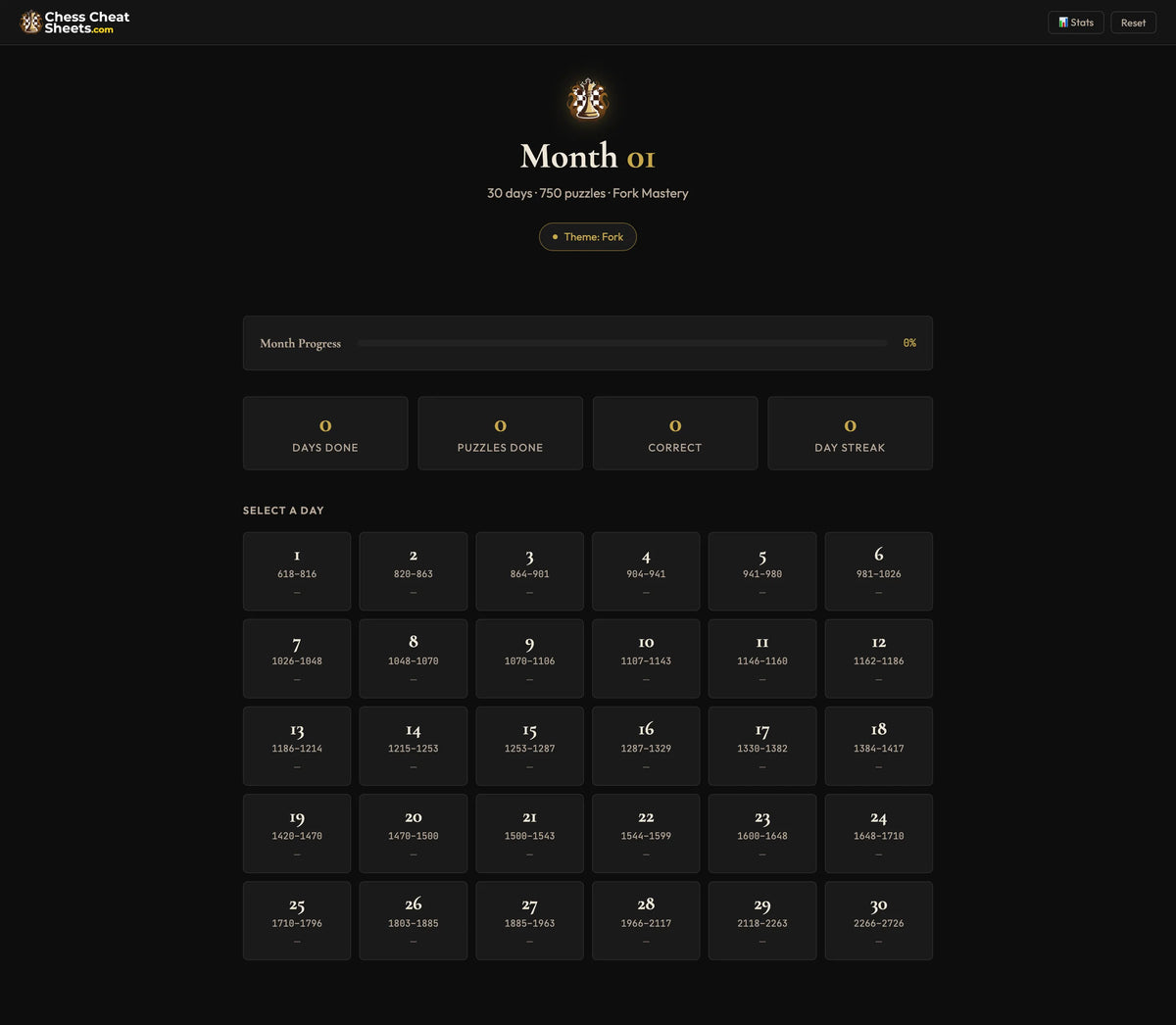Pick day 28 tile 1966–2117
This screenshot has width=1176, height=1025.
pos(646,920)
